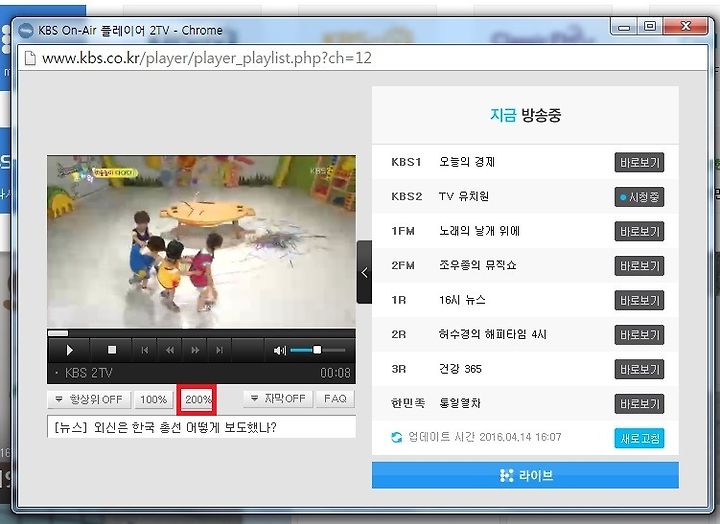
Task: Open the FAQ button
Action: coord(335,399)
